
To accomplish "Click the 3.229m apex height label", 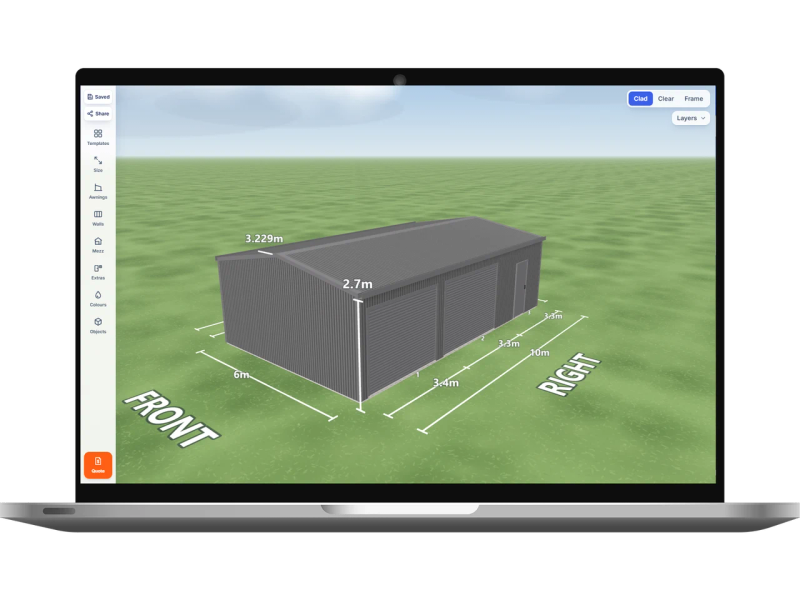I will pyautogui.click(x=264, y=238).
